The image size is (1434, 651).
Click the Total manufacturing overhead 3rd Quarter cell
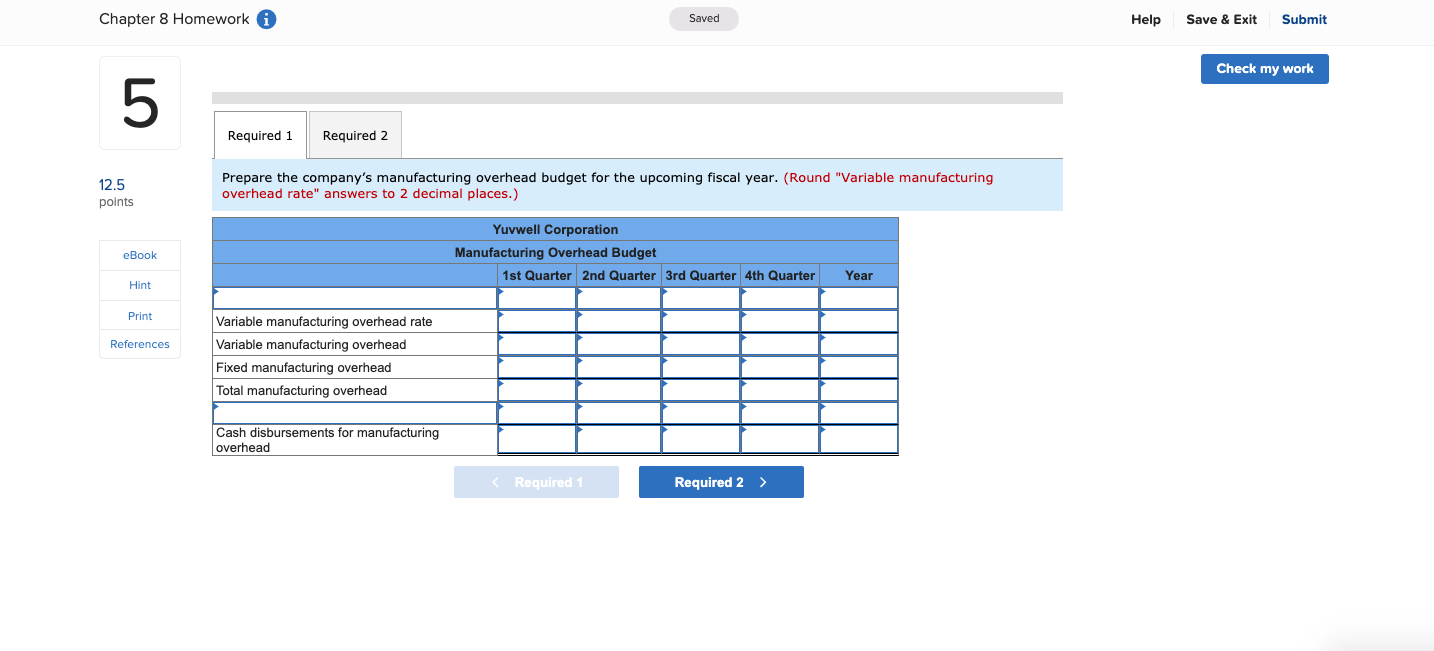click(700, 390)
